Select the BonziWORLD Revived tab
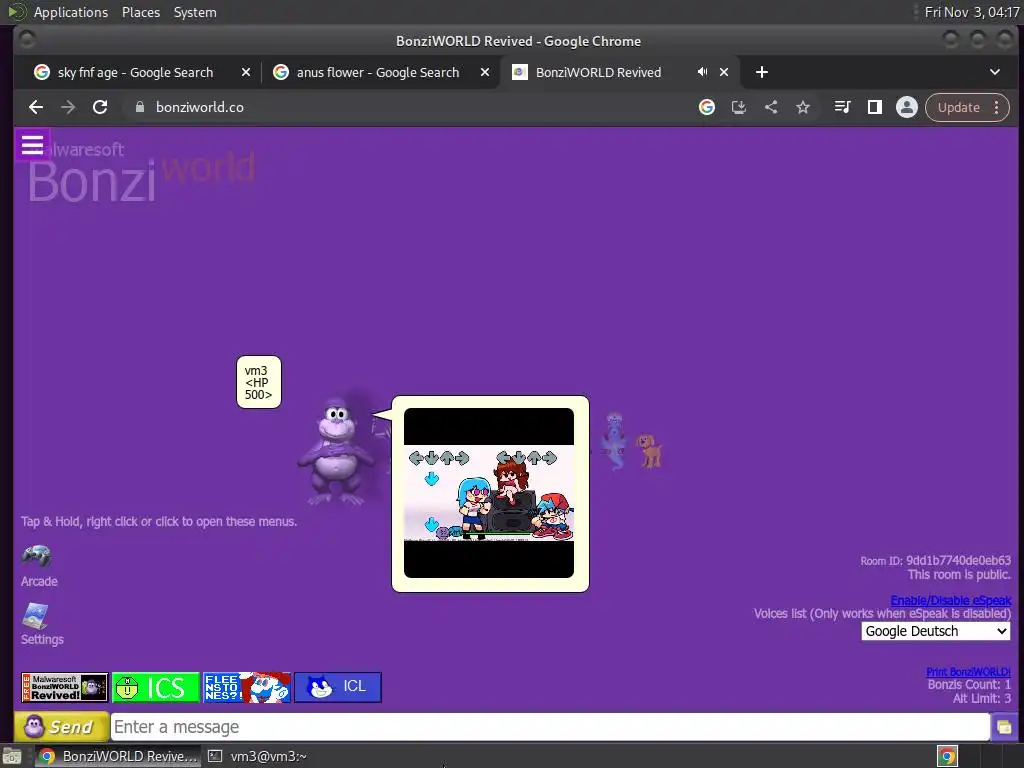The width and height of the screenshot is (1024, 768). click(598, 72)
